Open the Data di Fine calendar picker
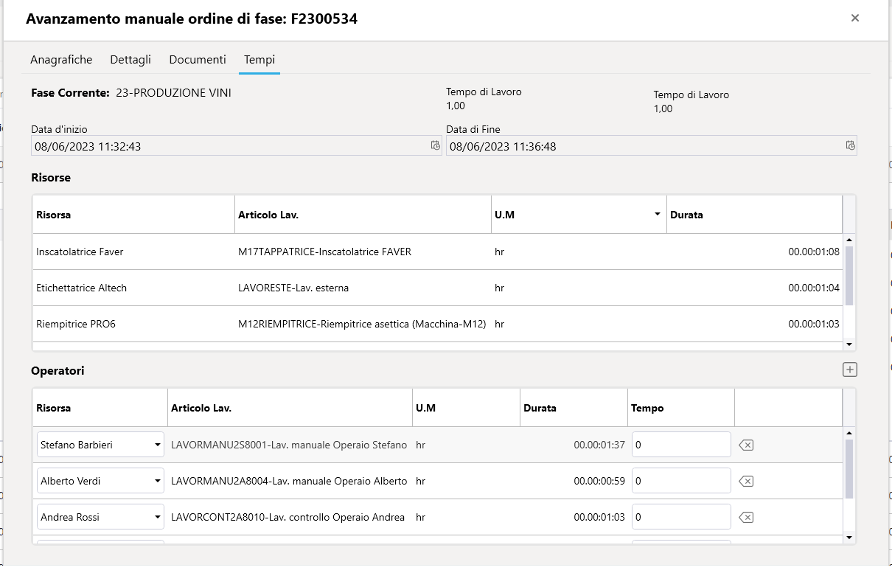Viewport: 892px width, 566px height. [850, 146]
